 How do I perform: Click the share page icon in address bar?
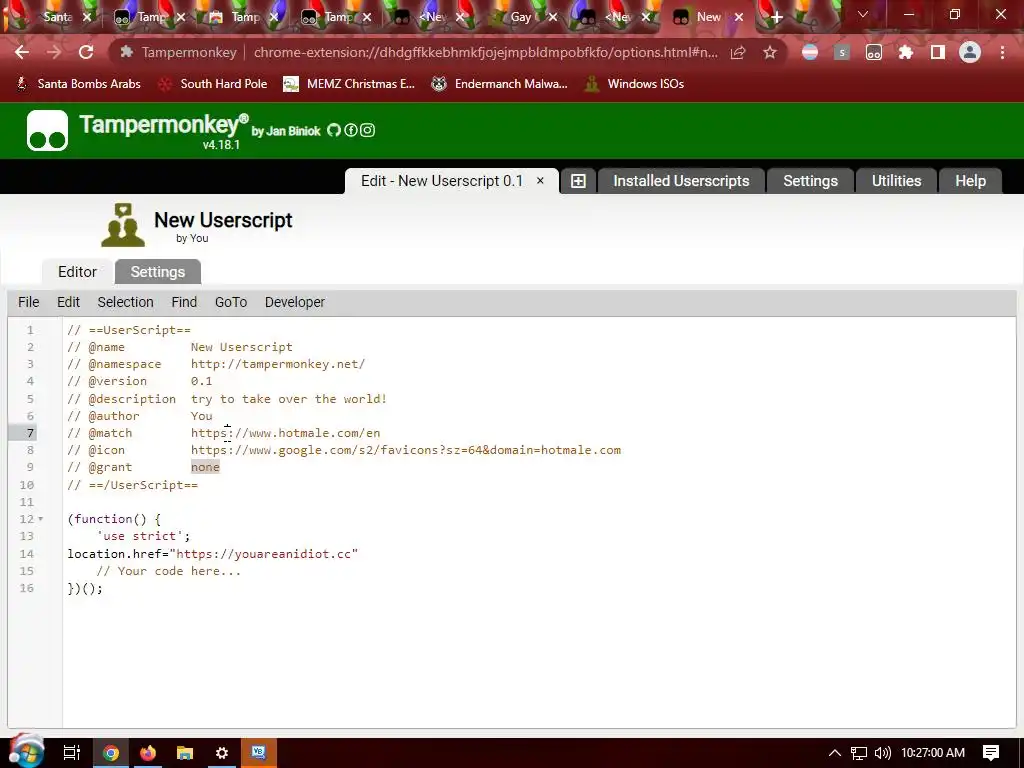click(738, 52)
